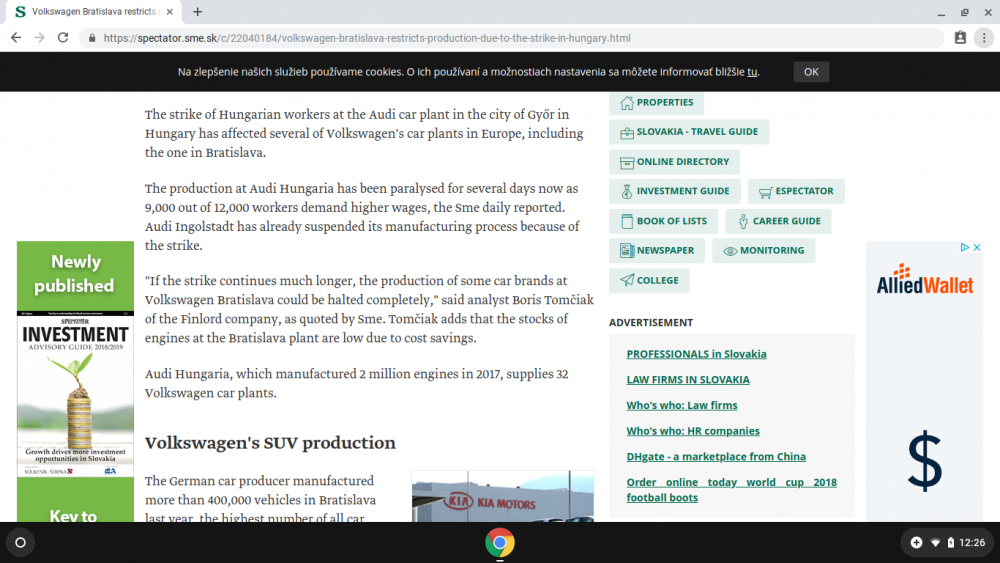Viewport: 1000px width, 563px height.
Task: Click the AdChoices triangle icon
Action: pyautogui.click(x=964, y=247)
